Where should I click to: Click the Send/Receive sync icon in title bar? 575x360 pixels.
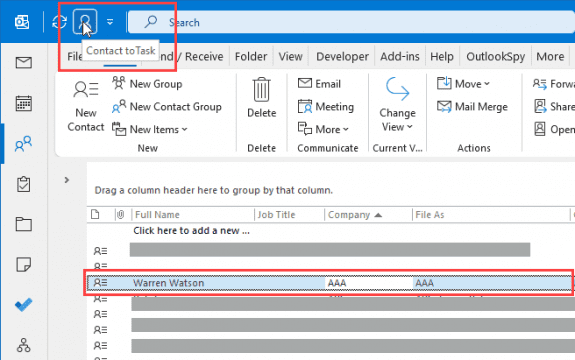tap(59, 22)
